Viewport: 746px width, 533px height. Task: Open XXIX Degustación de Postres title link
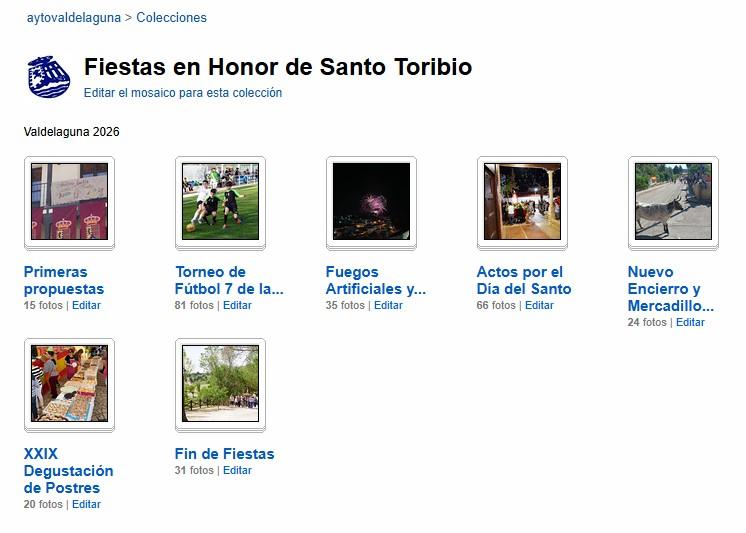69,471
